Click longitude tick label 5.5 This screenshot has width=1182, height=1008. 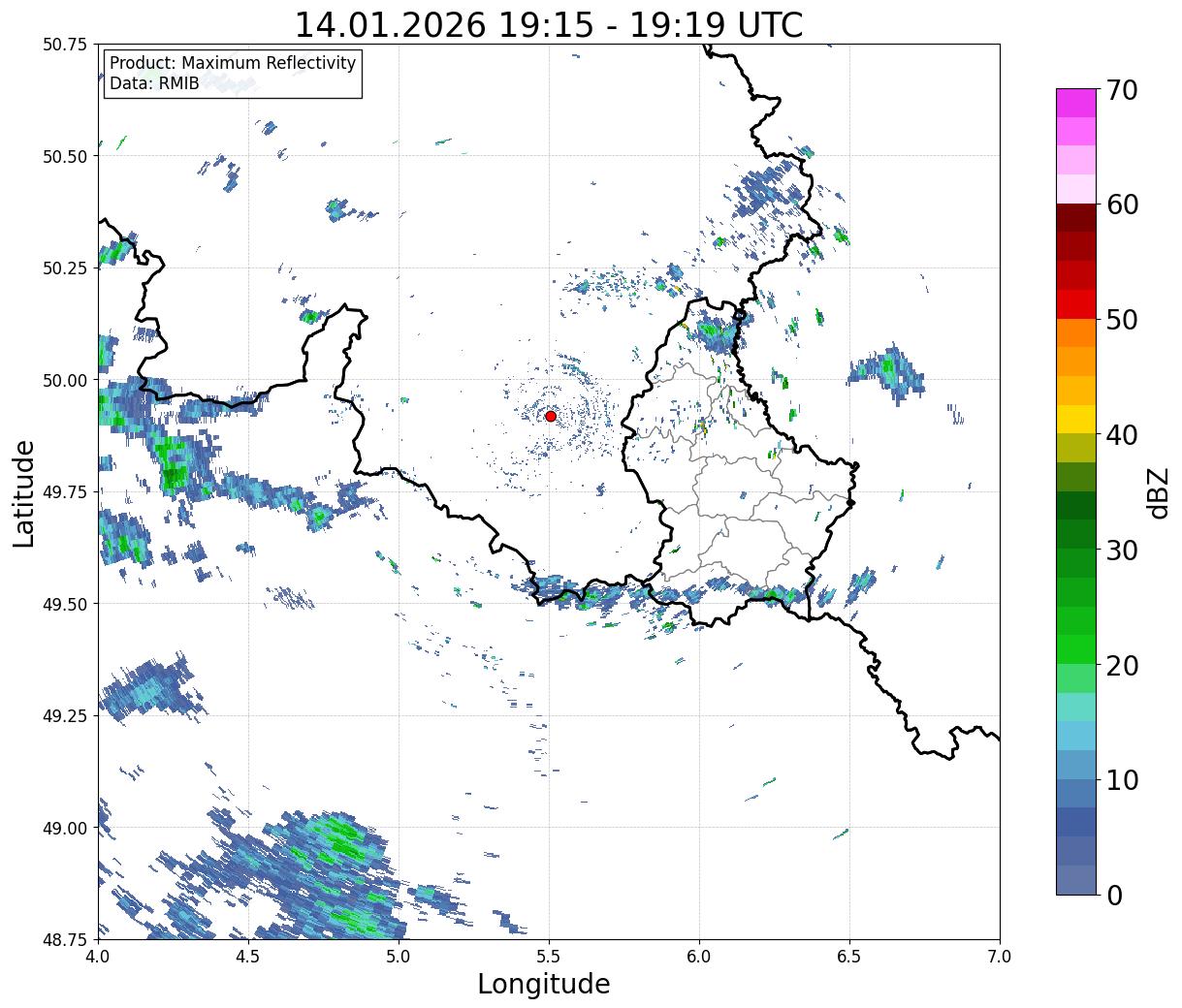pos(549,957)
